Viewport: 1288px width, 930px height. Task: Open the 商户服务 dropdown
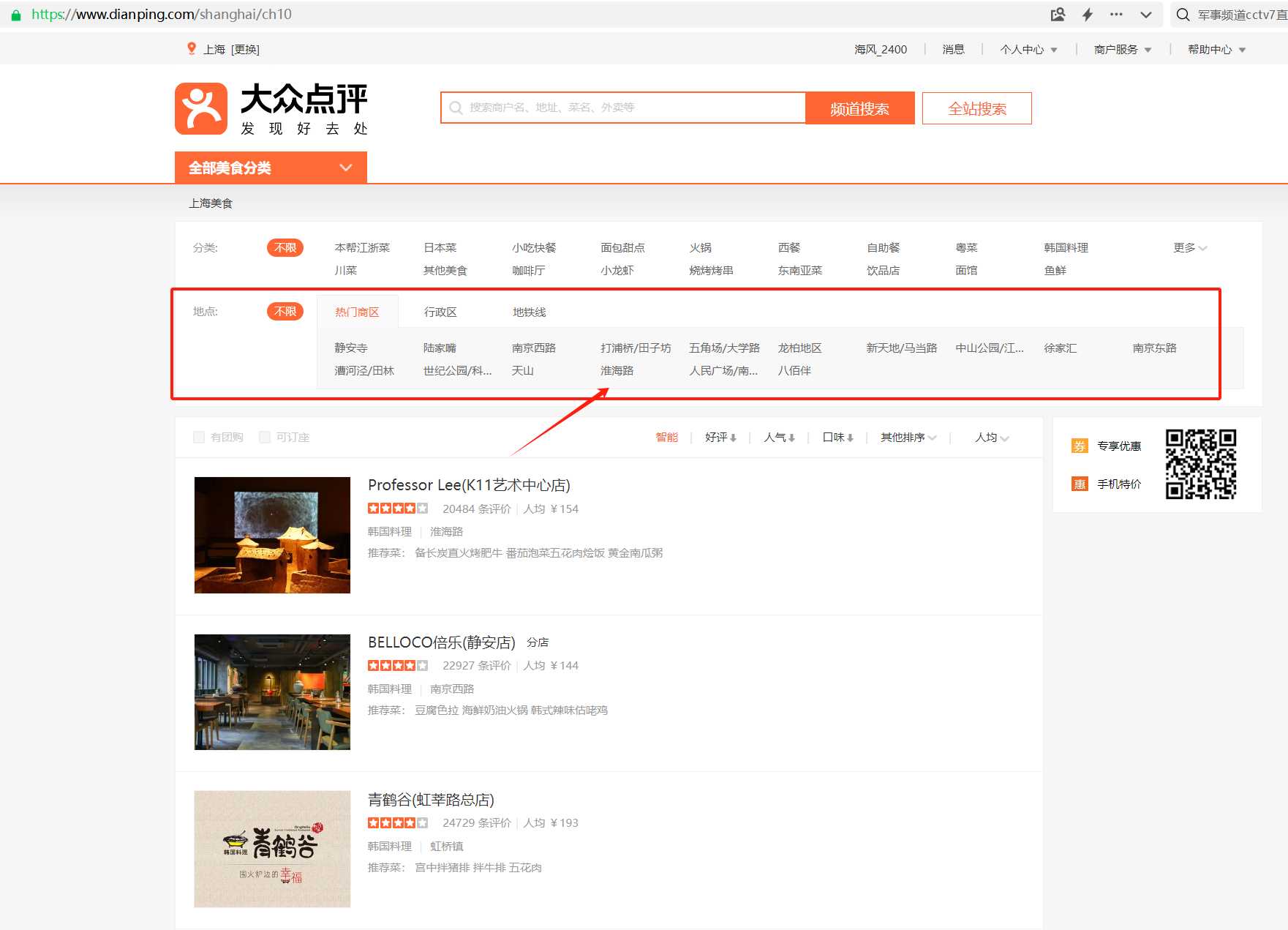(1123, 49)
